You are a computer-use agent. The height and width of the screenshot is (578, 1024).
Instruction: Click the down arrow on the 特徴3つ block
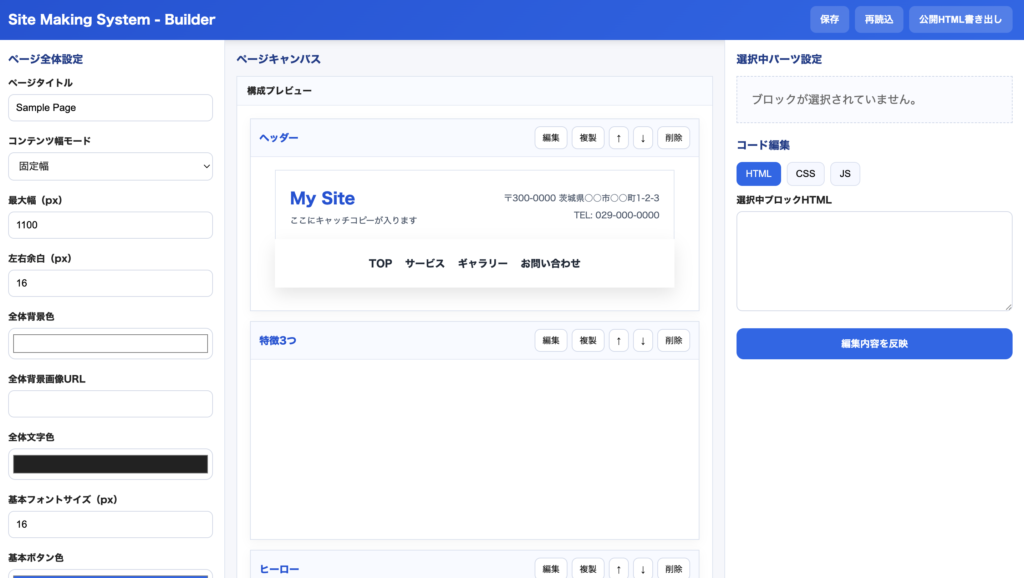click(x=643, y=341)
